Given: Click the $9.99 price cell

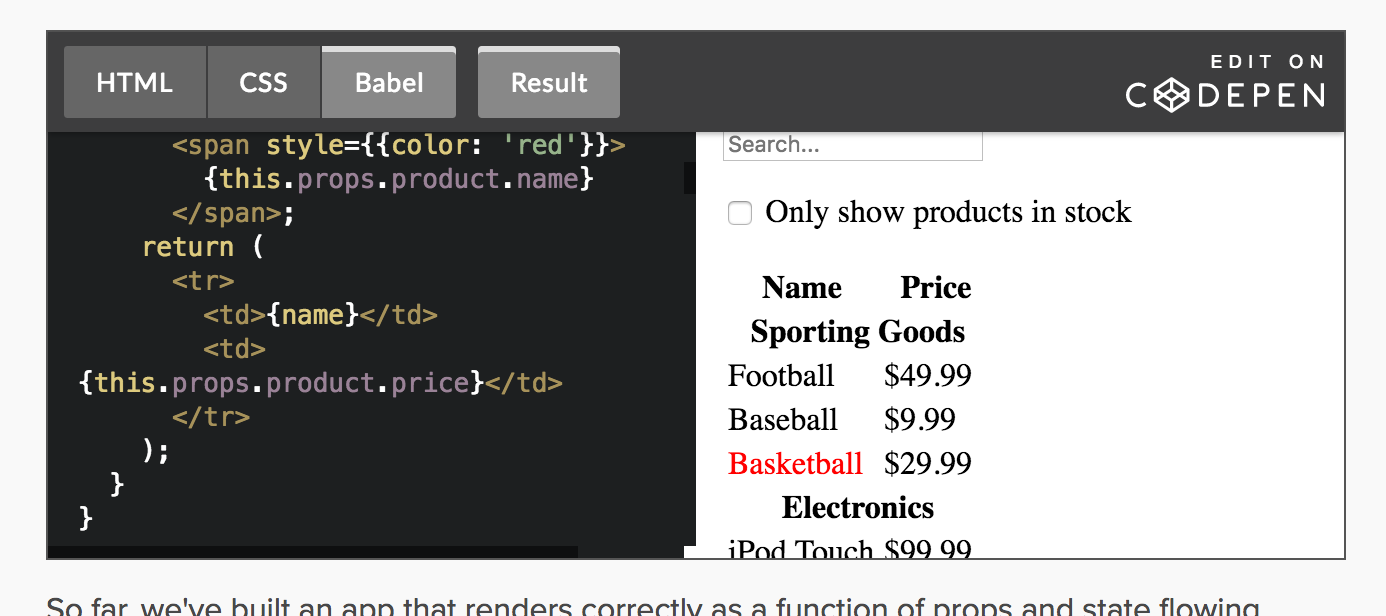Looking at the screenshot, I should click(920, 420).
